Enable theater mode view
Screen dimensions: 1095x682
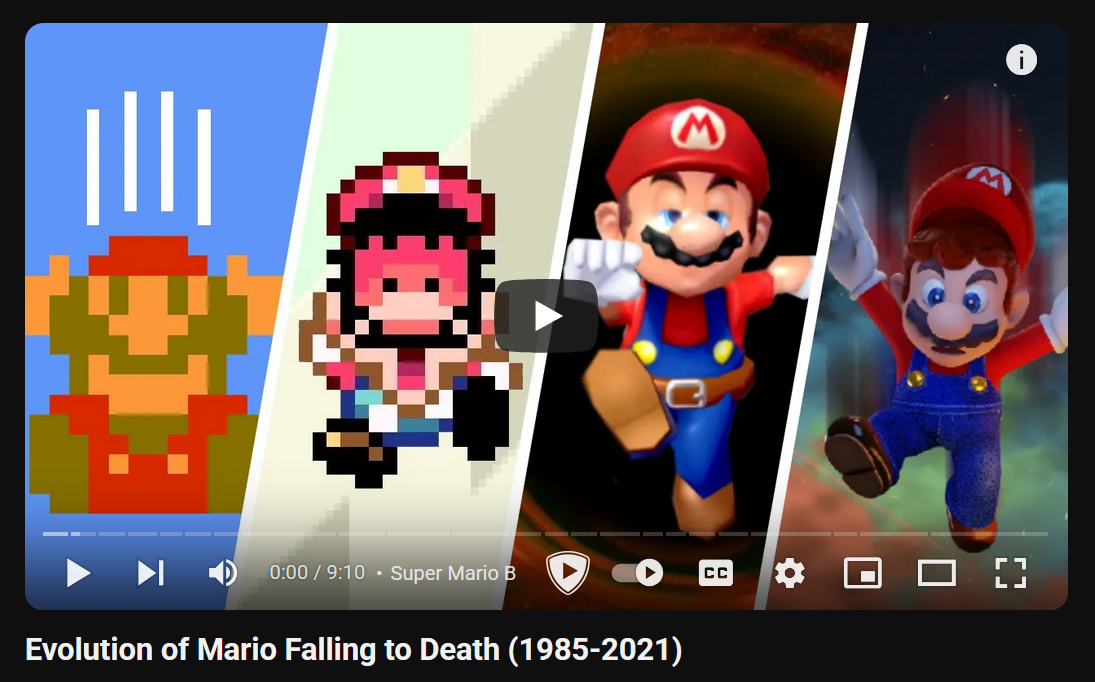point(936,573)
